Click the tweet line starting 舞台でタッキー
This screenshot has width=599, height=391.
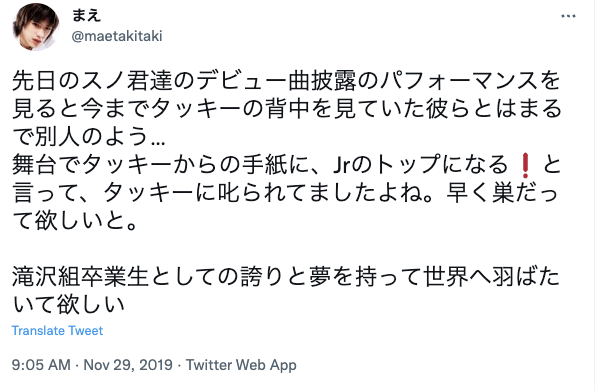coord(287,165)
